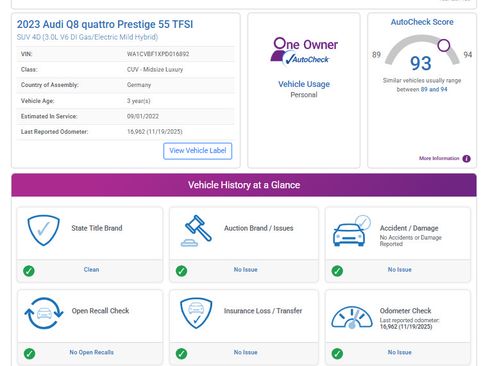Click the No Open Recalls link
Screen dimensions: 488x366
tap(91, 352)
